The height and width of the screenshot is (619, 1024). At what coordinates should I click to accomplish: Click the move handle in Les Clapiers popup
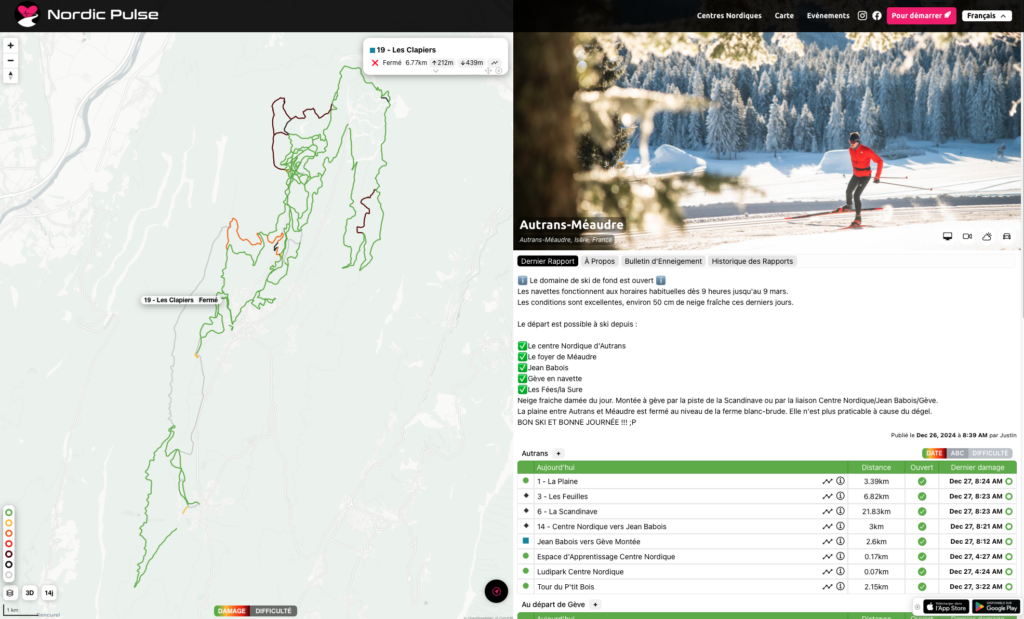(x=488, y=71)
